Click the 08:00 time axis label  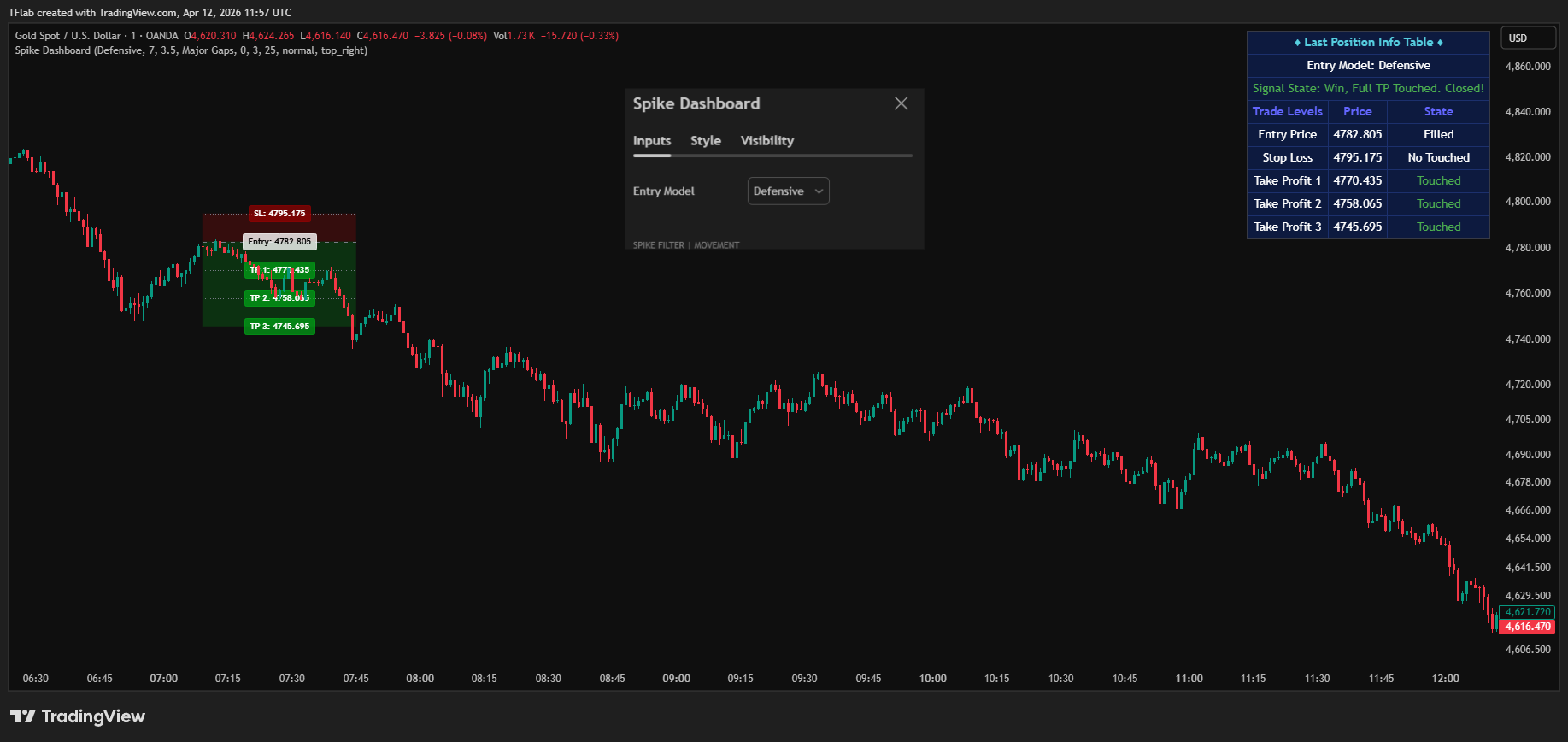pyautogui.click(x=420, y=679)
